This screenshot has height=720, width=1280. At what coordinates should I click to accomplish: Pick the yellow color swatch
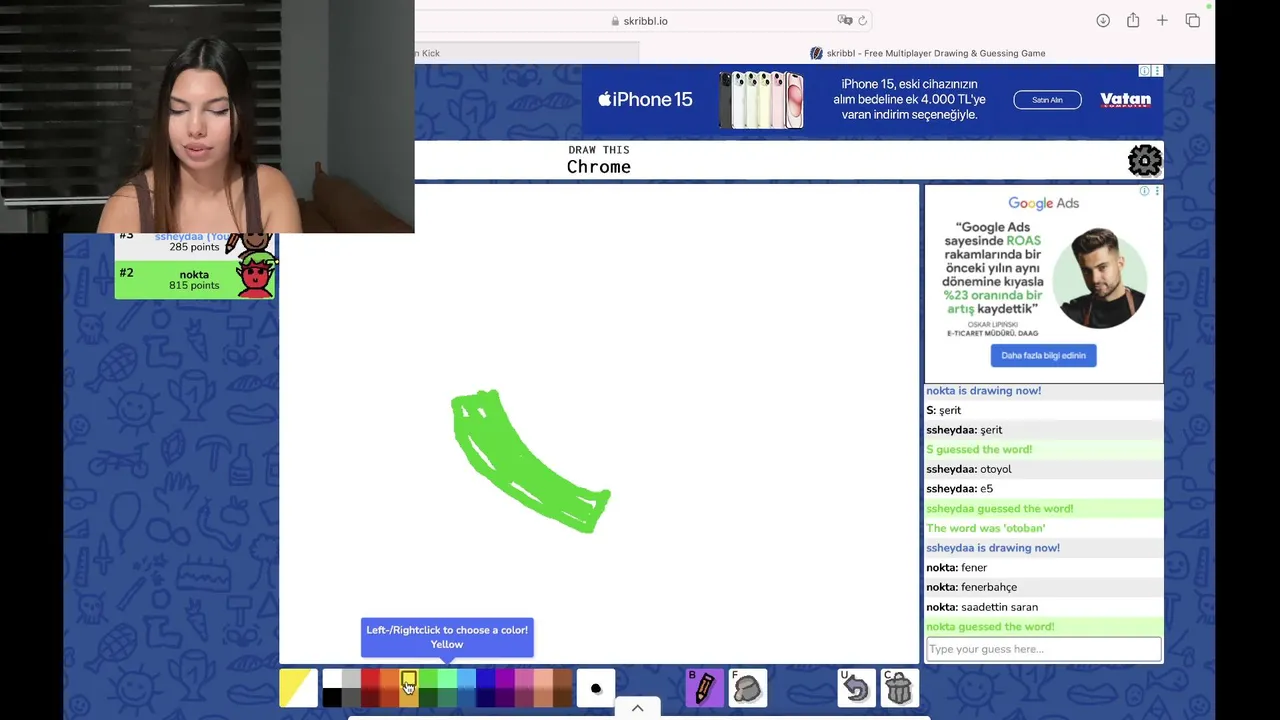pos(409,678)
